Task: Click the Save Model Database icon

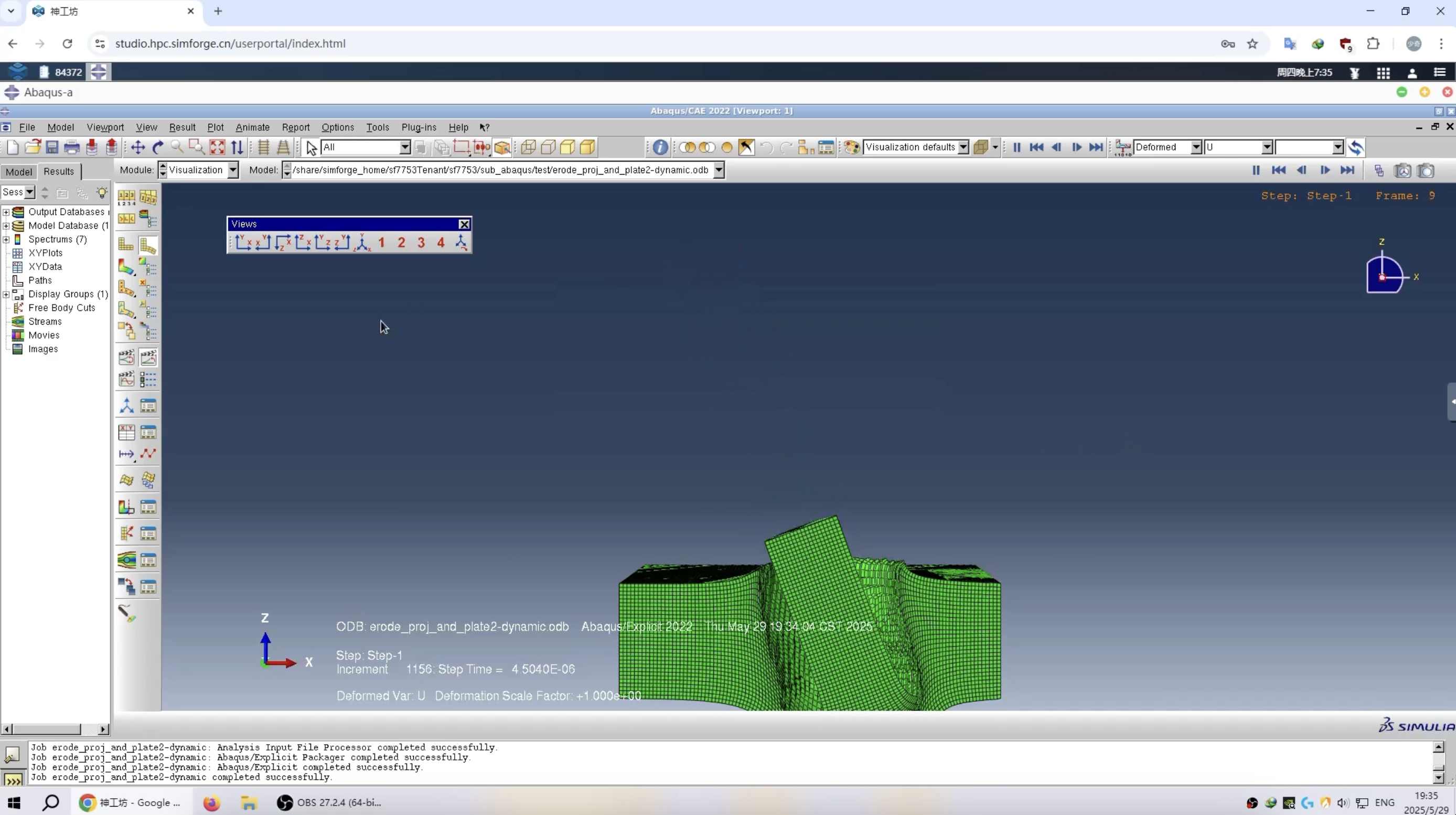Action: tap(52, 147)
